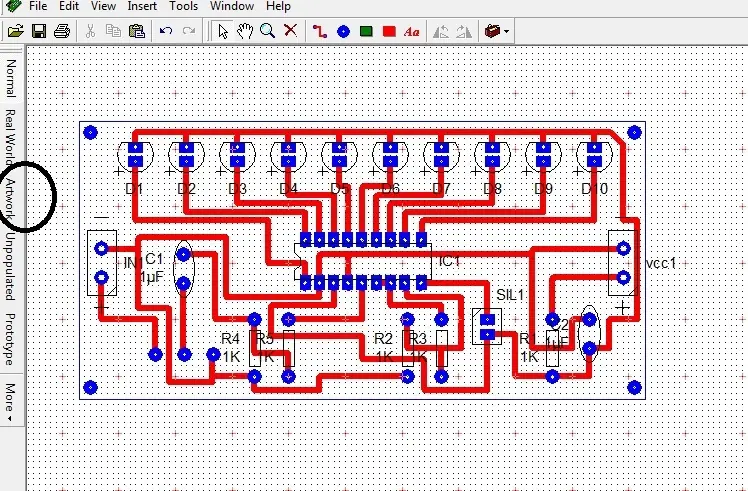Open the Edit menu
The width and height of the screenshot is (748, 491).
tap(69, 6)
